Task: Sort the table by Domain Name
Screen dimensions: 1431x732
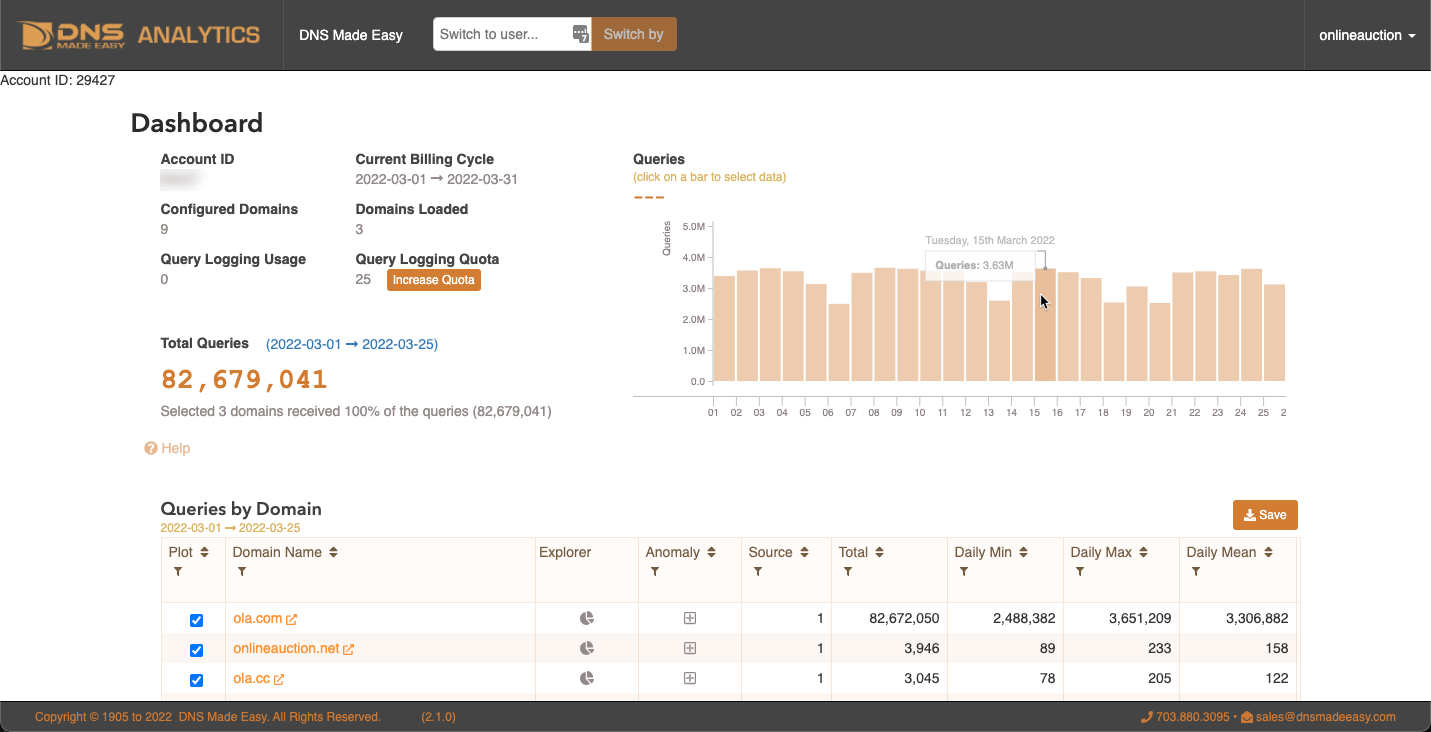Action: [x=334, y=552]
